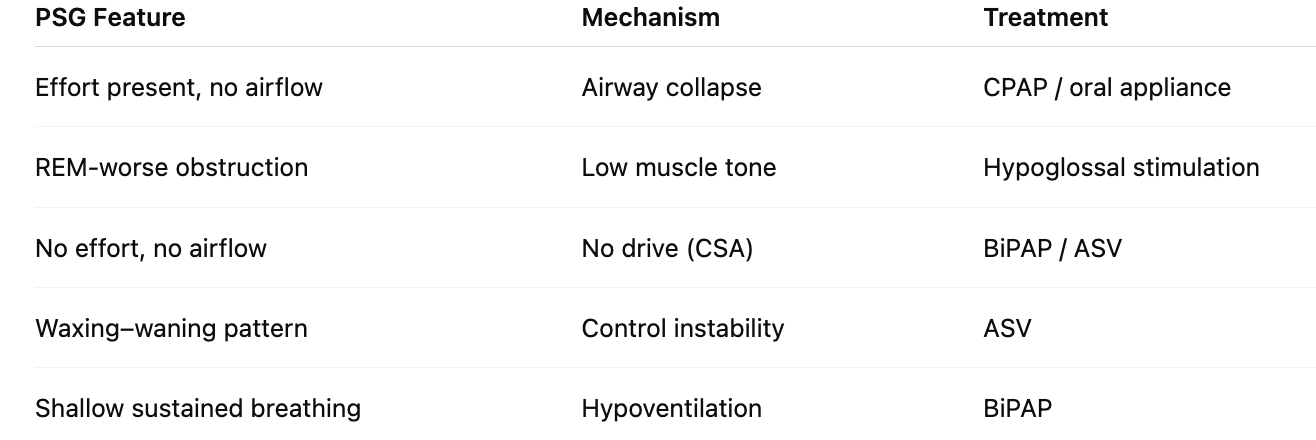Click the "No effort, no airflow" cell
This screenshot has width=1316, height=440.
coord(151,248)
